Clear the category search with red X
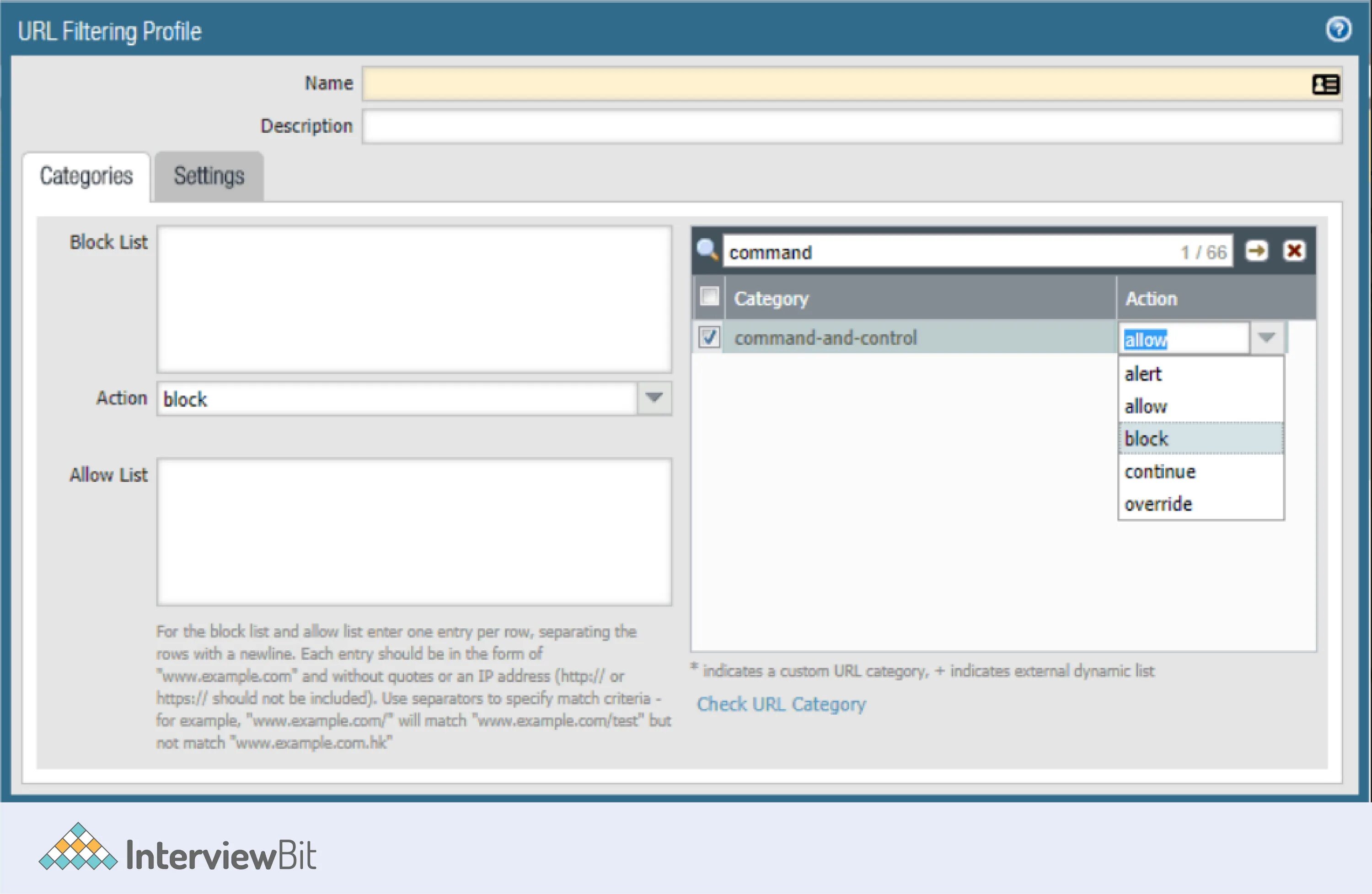Viewport: 1372px width, 894px height. click(1294, 251)
